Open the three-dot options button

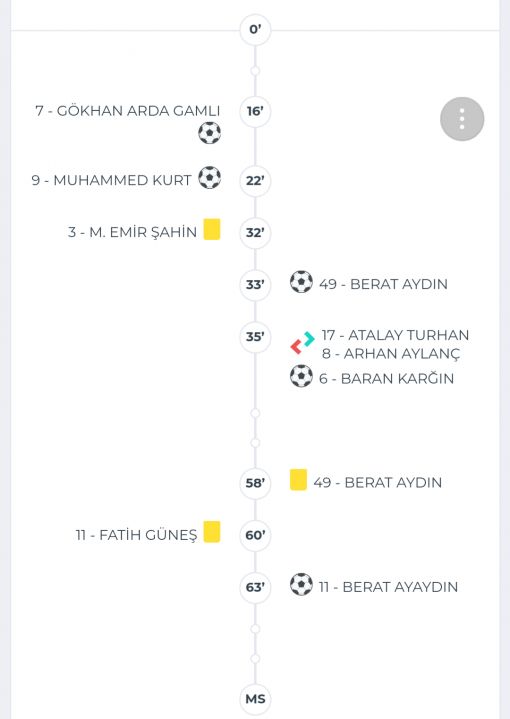[462, 119]
